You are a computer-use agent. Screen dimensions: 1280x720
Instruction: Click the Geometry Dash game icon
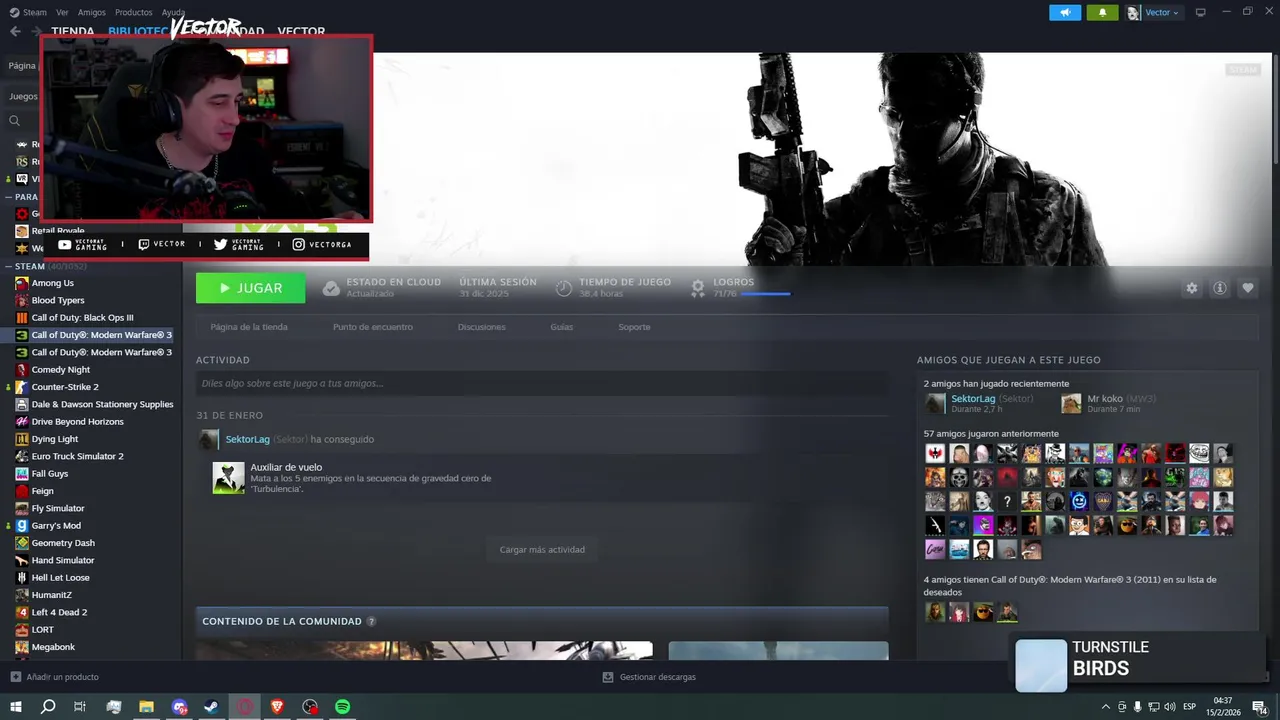click(22, 543)
